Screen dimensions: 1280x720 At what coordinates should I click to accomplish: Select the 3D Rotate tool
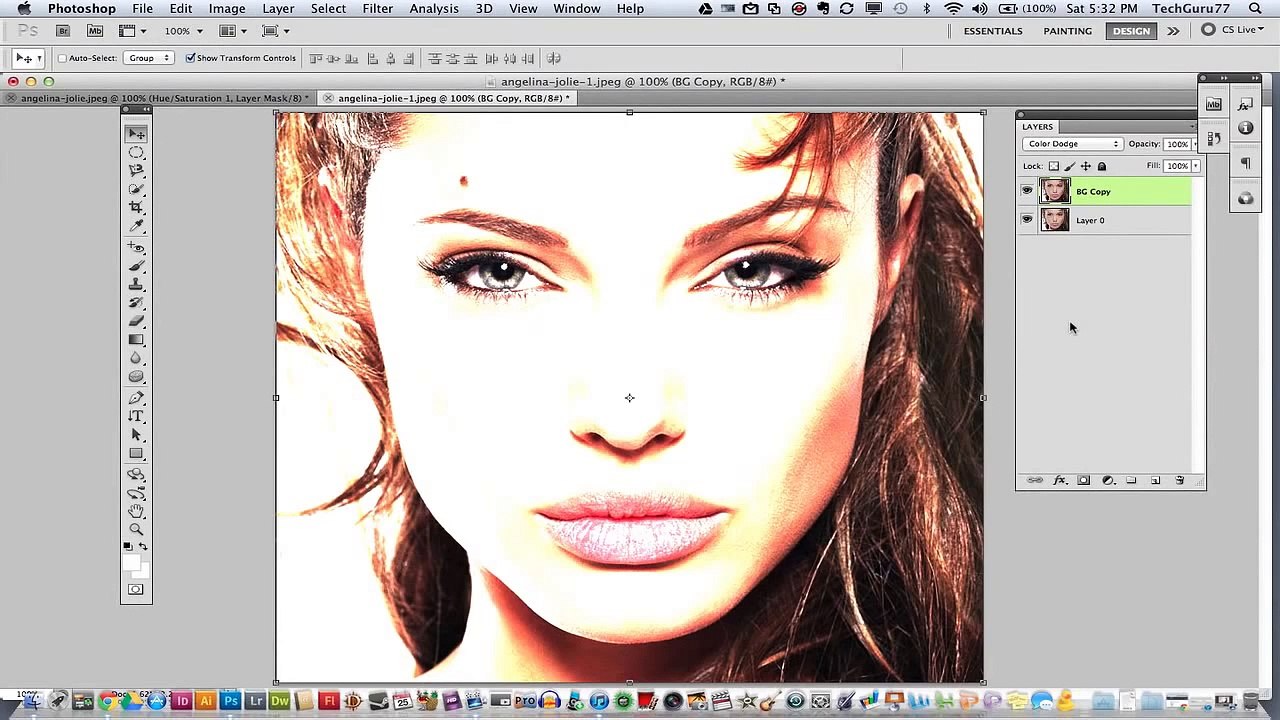coord(136,474)
